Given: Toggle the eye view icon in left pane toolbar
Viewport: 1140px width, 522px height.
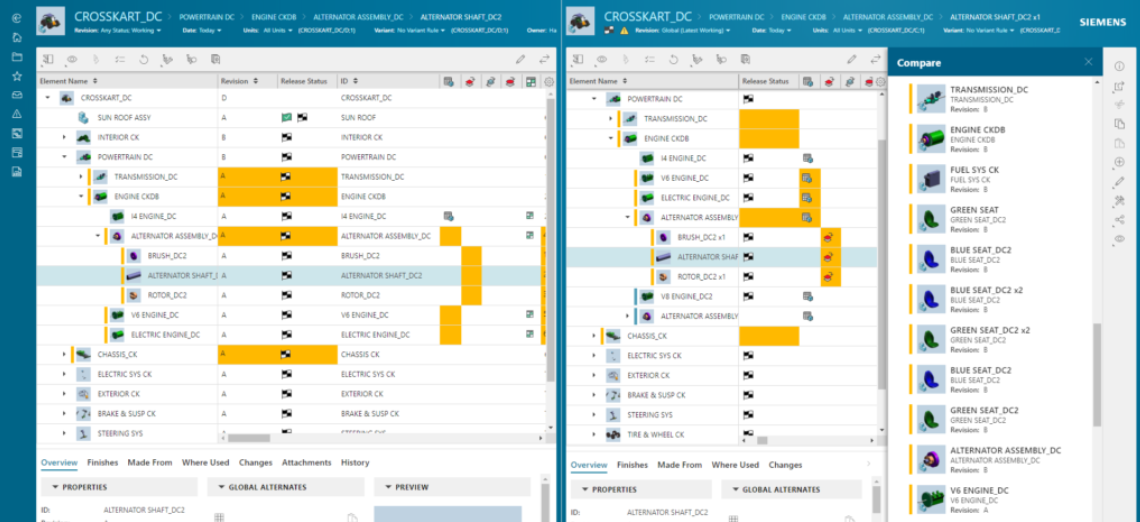Looking at the screenshot, I should click(x=72, y=60).
